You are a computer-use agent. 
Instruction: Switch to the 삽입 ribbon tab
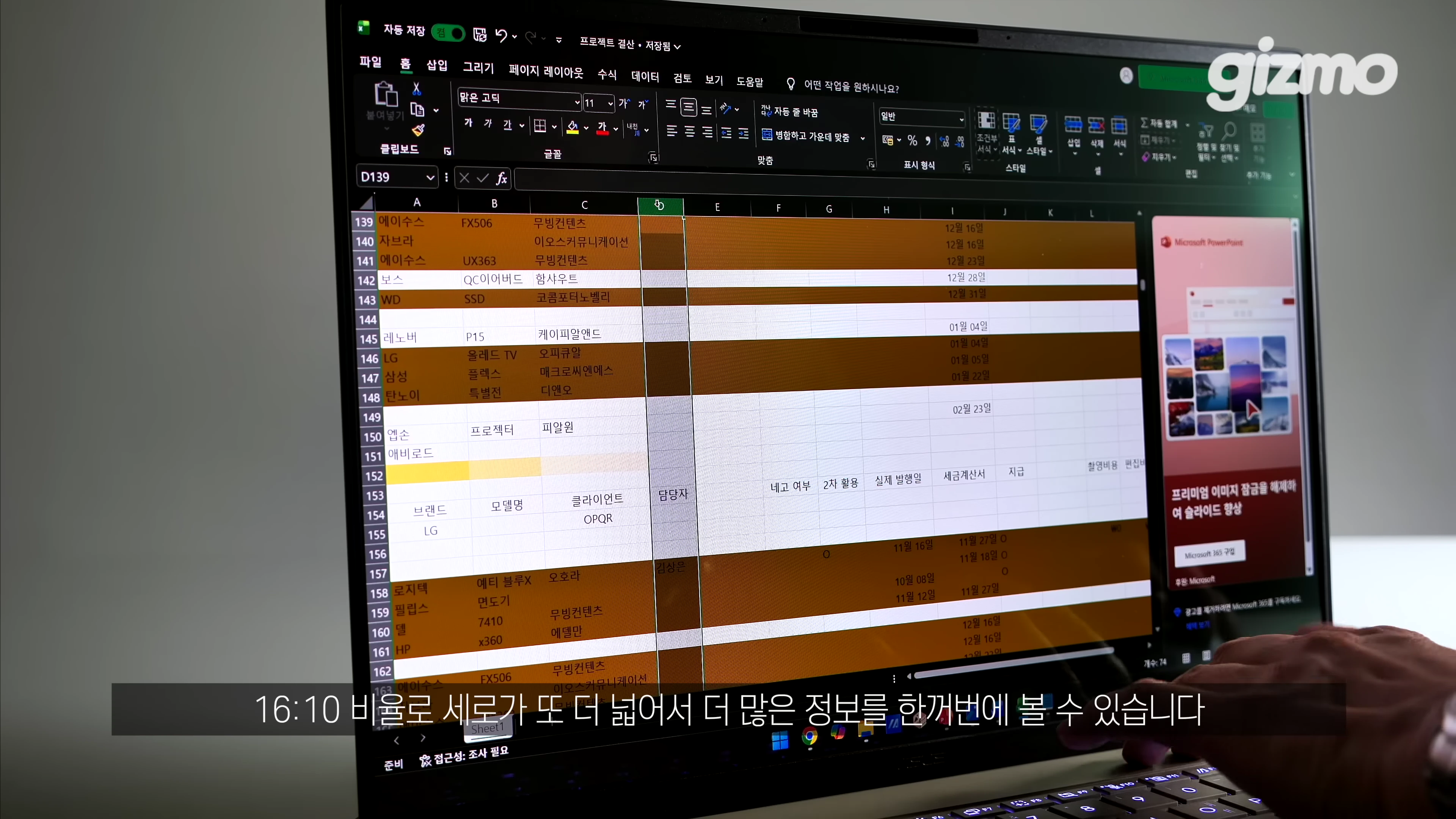(x=437, y=65)
